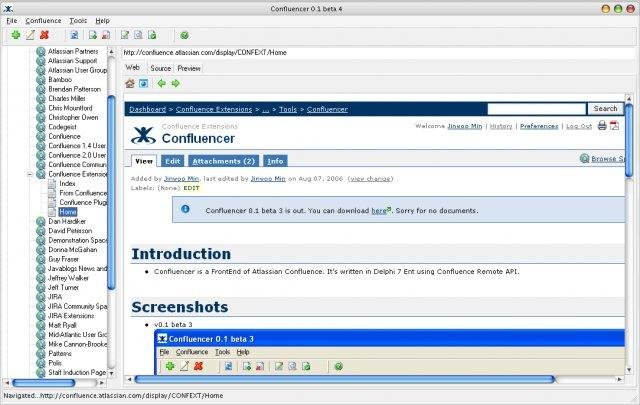Image resolution: width=640 pixels, height=405 pixels.
Task: Open the page Info tab
Action: pos(275,161)
